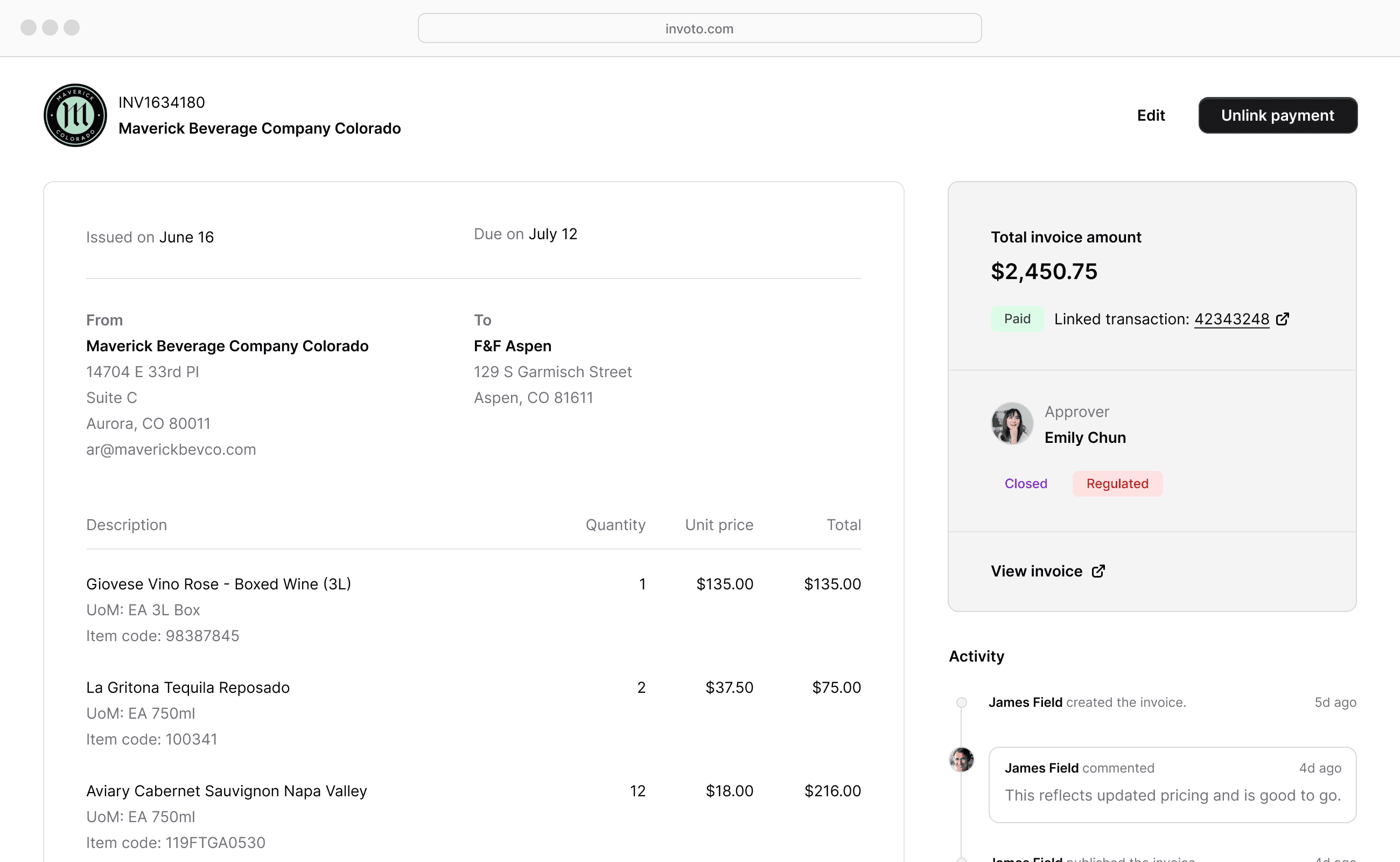Click the Aspen, CO 81611 line
The image size is (1400, 862).
(533, 398)
